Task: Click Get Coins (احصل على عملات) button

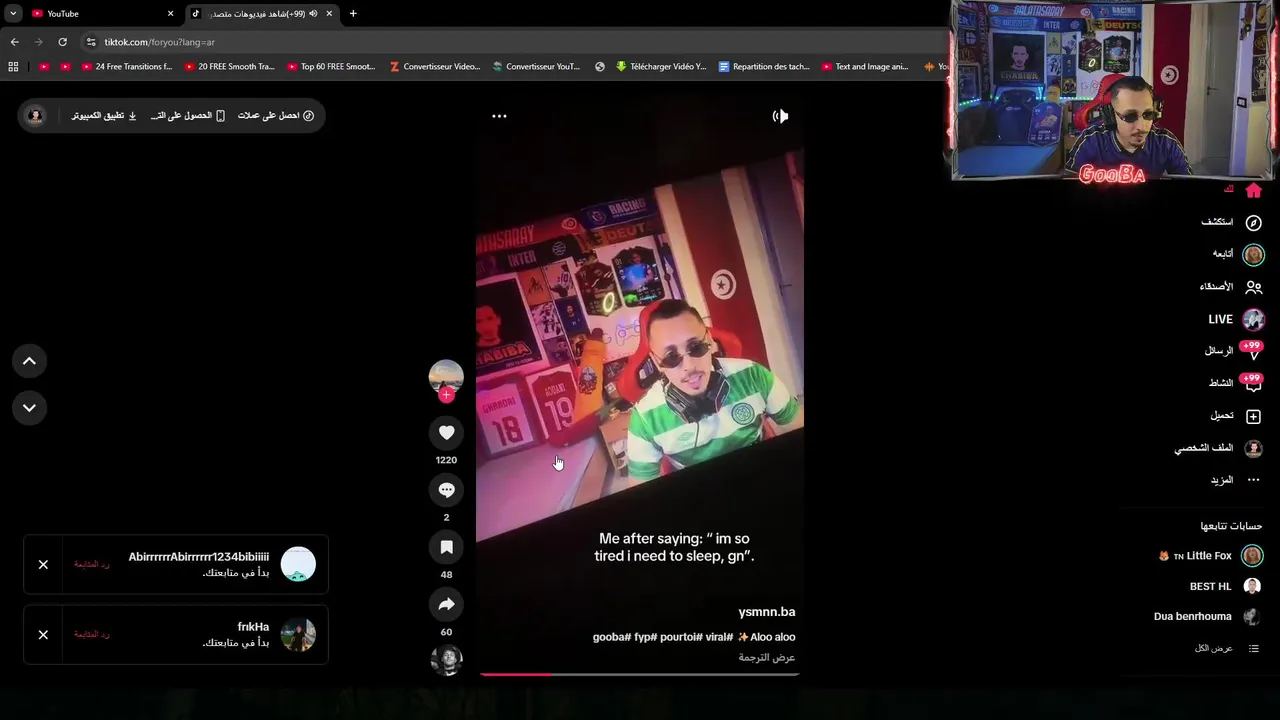Action: coord(276,116)
